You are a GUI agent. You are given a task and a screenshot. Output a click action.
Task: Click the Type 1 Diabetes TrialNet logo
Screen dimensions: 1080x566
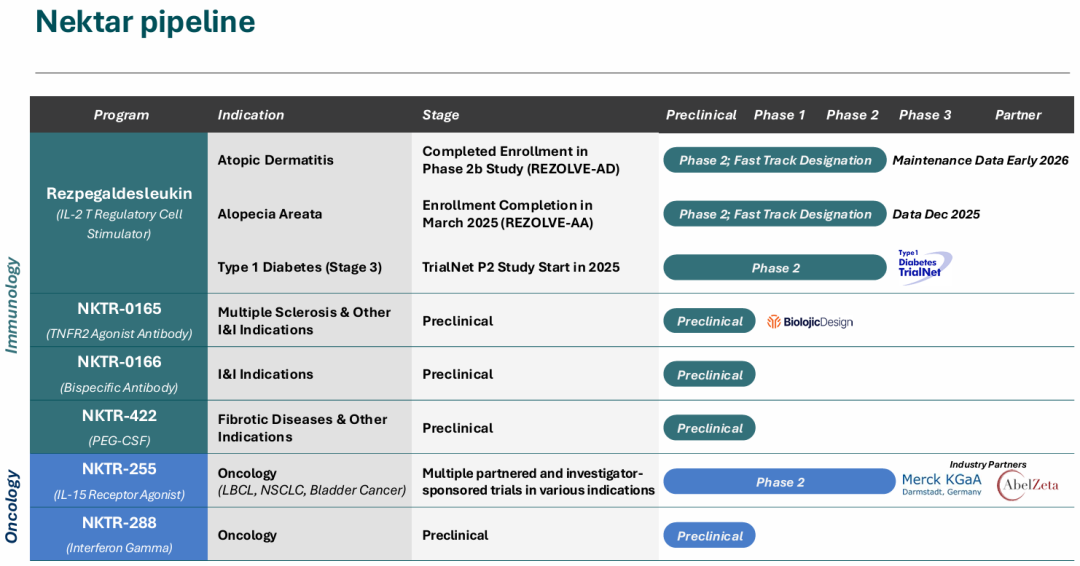(924, 266)
